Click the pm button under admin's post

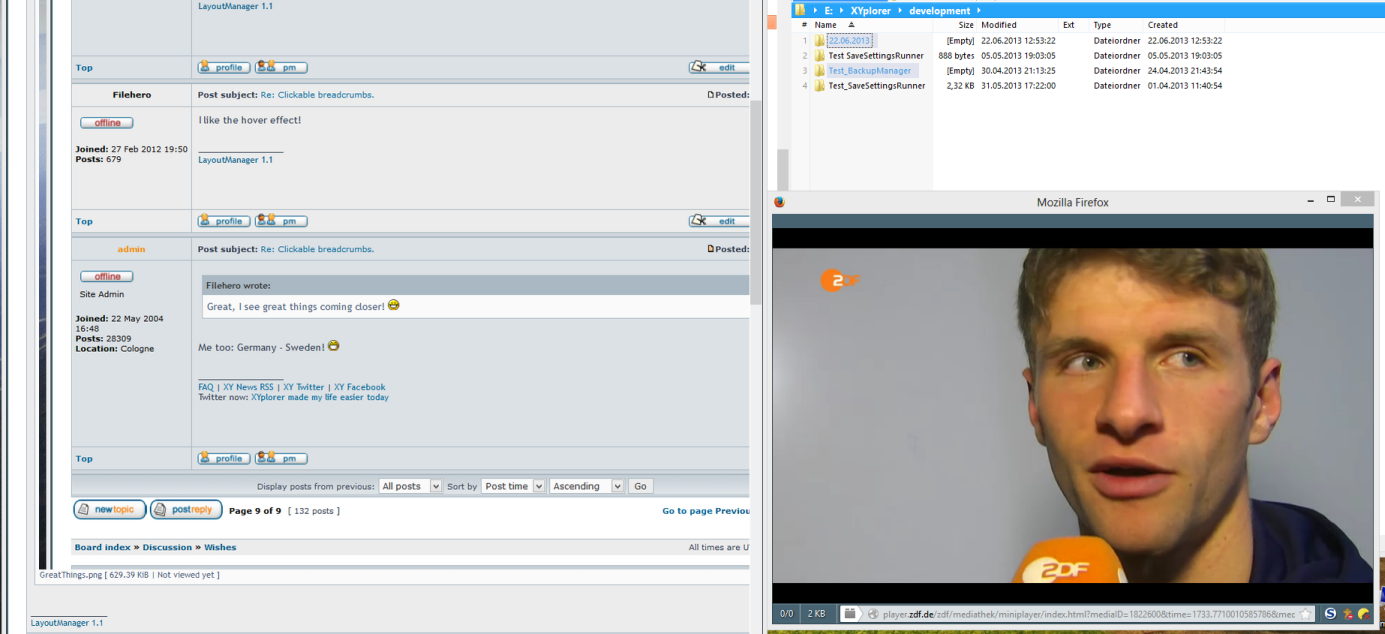[281, 458]
